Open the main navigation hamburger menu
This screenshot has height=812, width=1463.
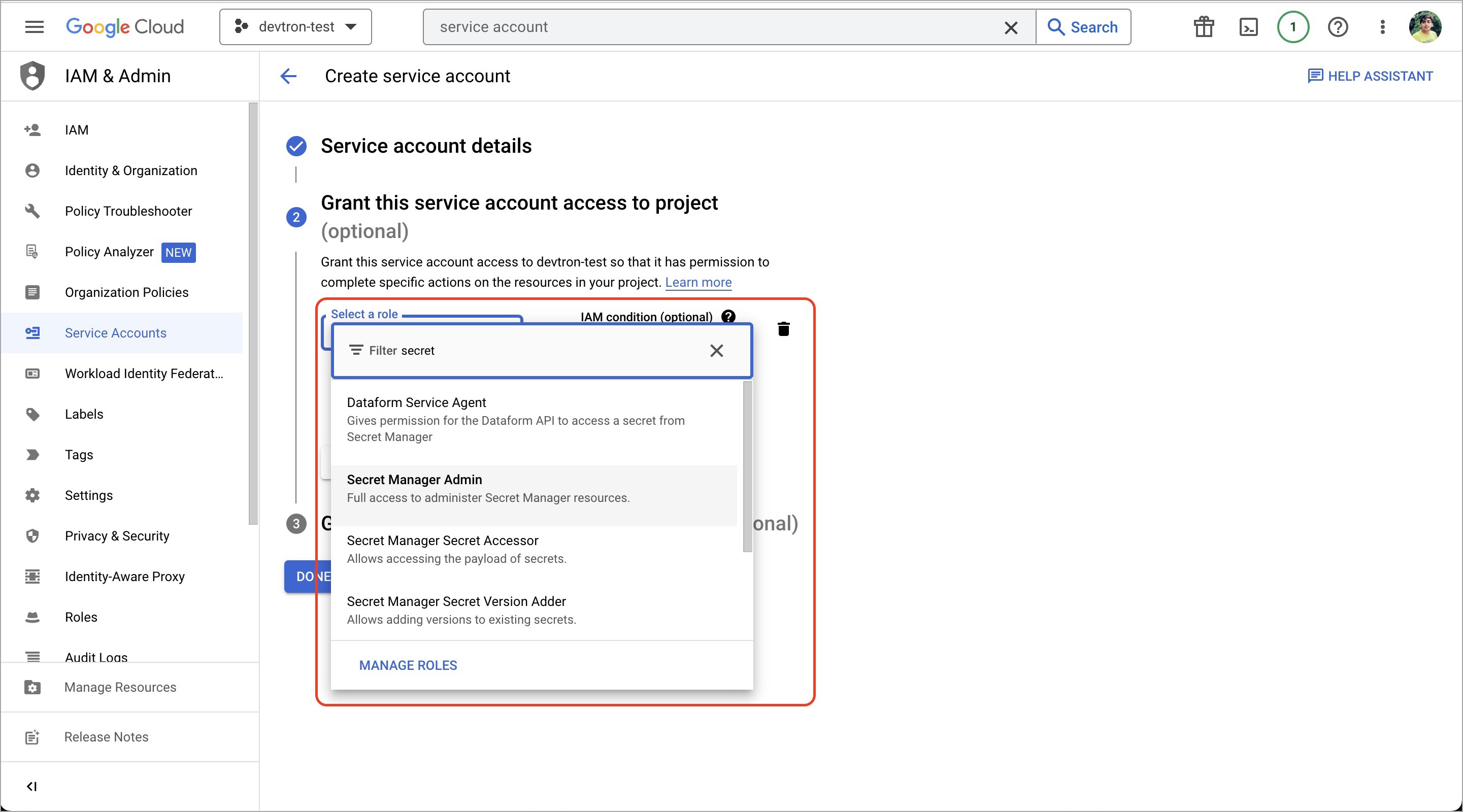click(x=34, y=27)
